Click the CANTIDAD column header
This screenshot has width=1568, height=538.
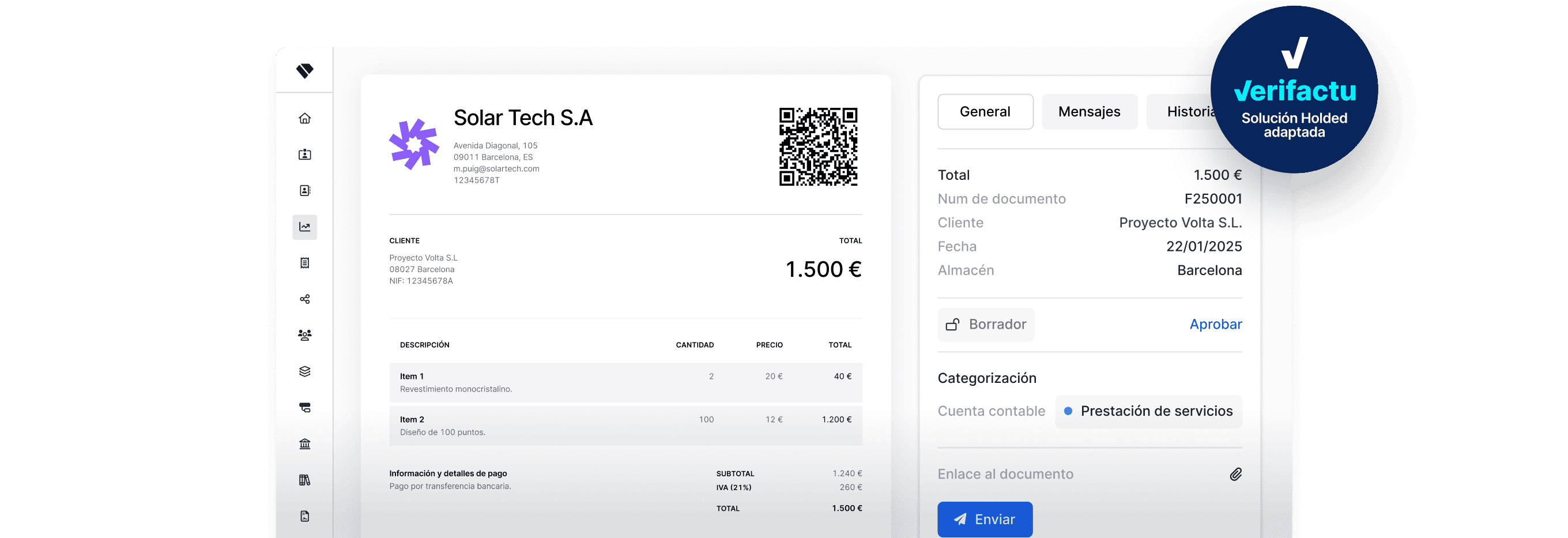click(695, 345)
